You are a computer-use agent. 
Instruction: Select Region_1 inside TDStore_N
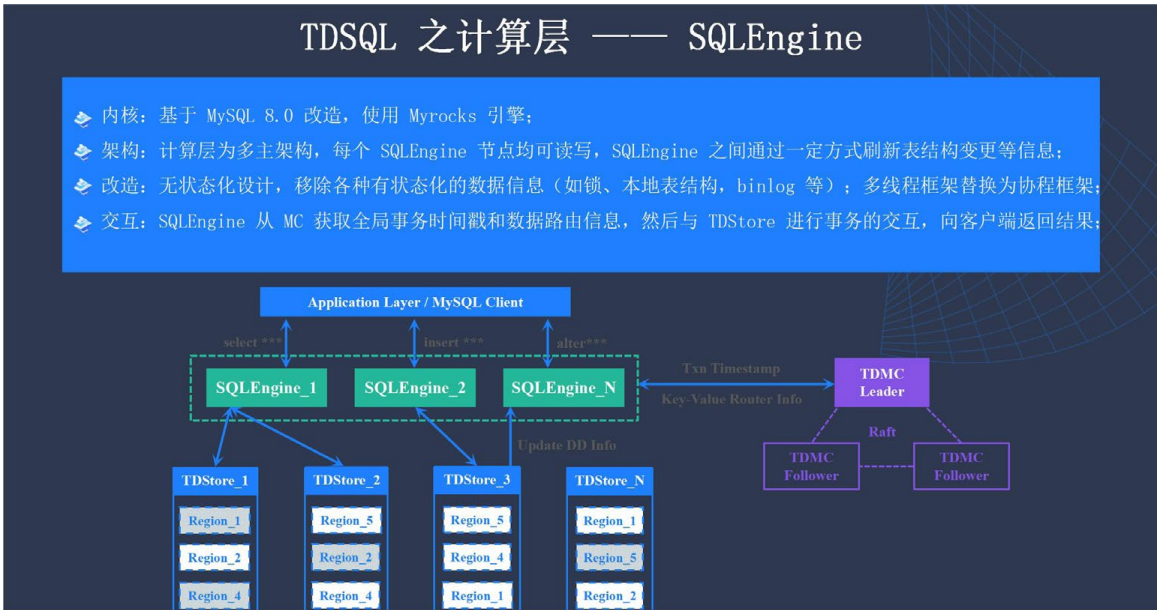tap(609, 521)
